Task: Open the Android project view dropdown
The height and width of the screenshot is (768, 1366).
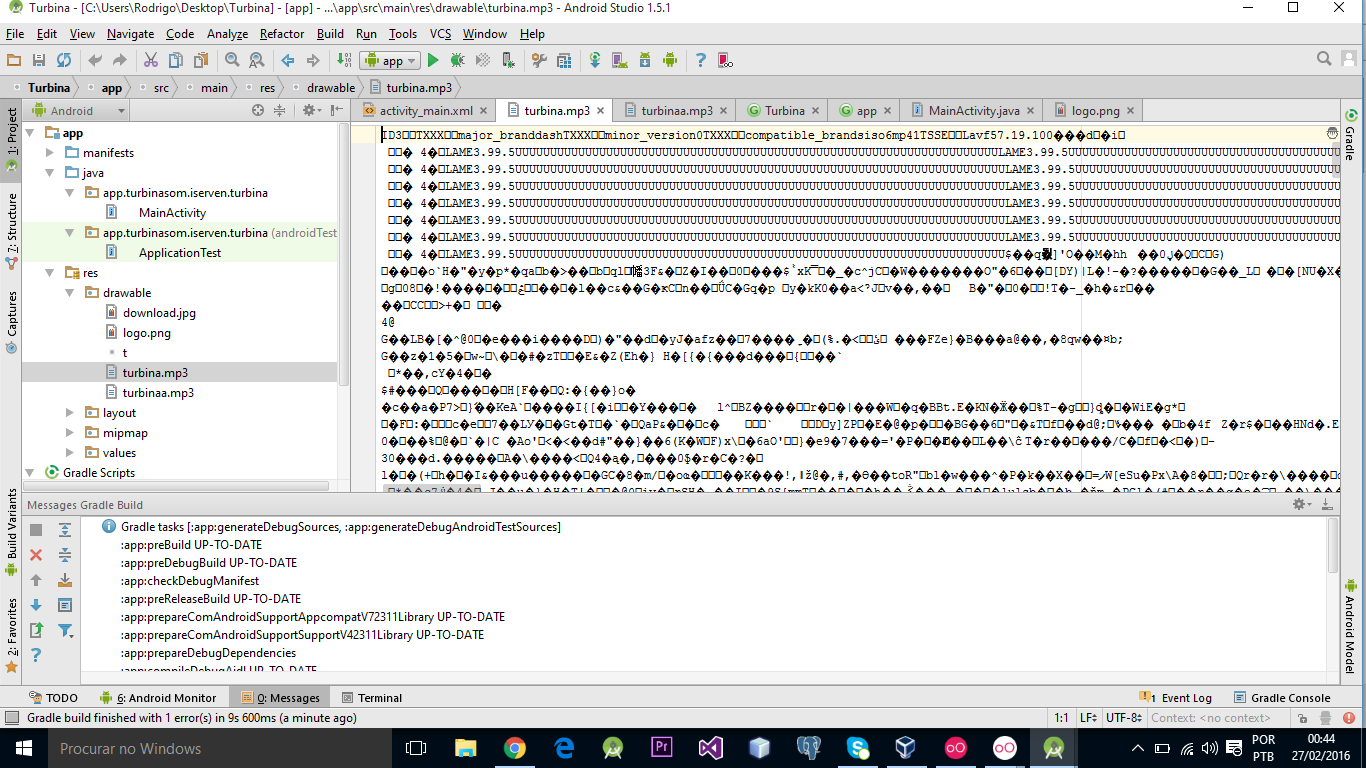Action: pos(76,110)
